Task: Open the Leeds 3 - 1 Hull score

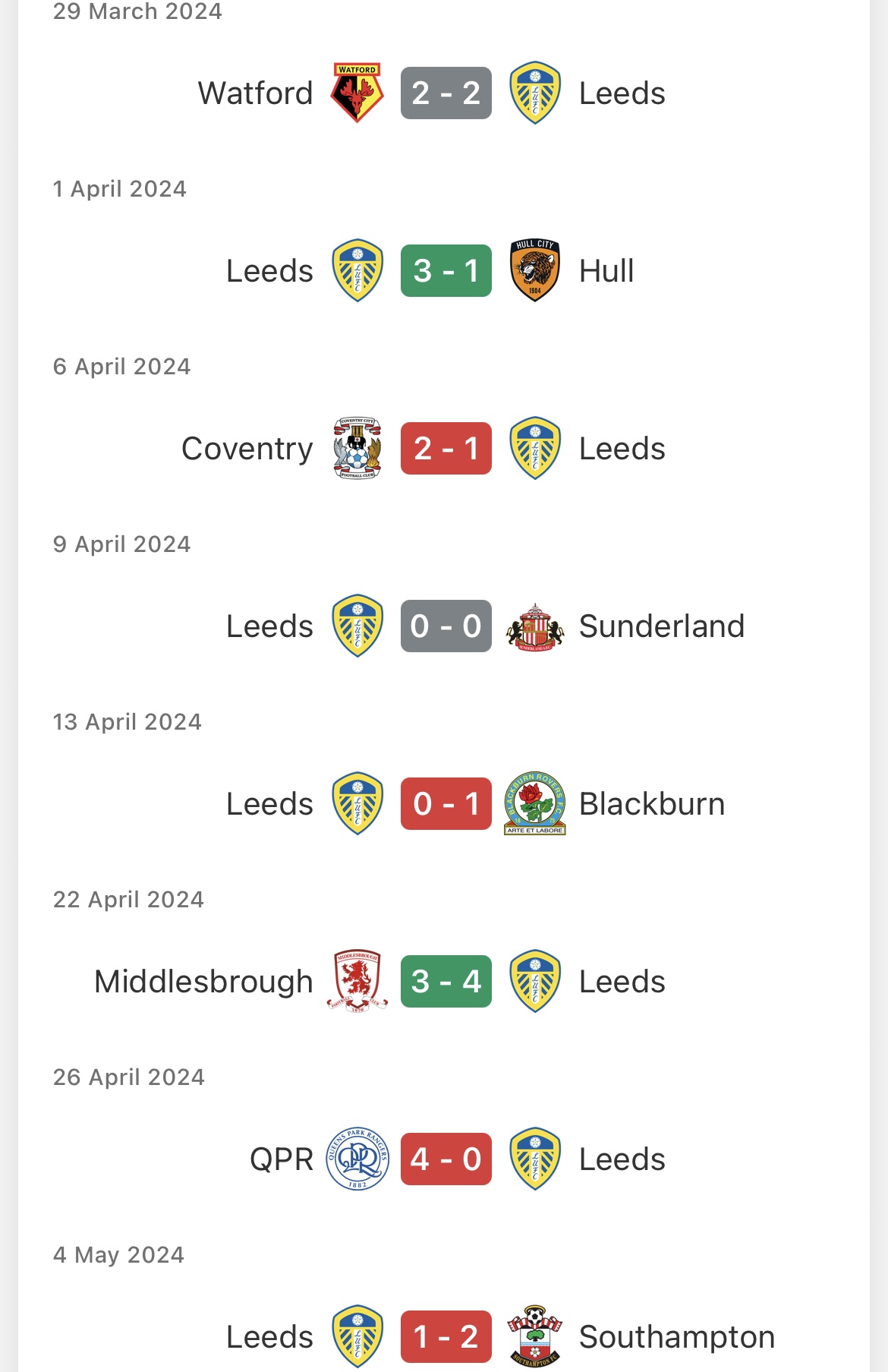Action: click(446, 270)
